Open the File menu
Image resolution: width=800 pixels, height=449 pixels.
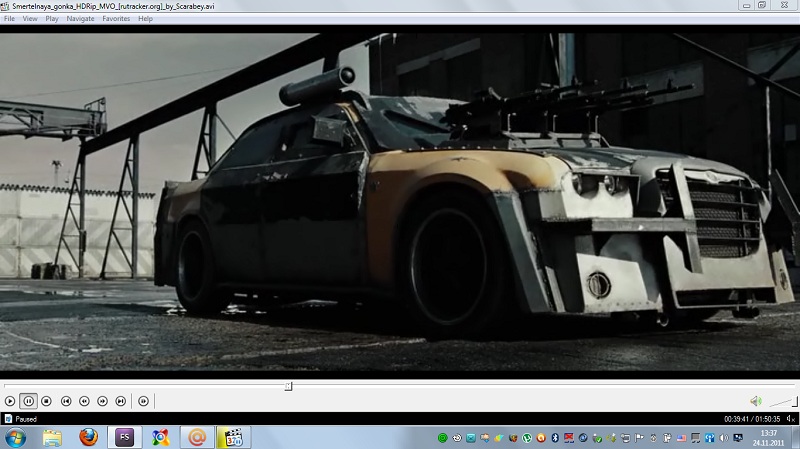pyautogui.click(x=9, y=18)
